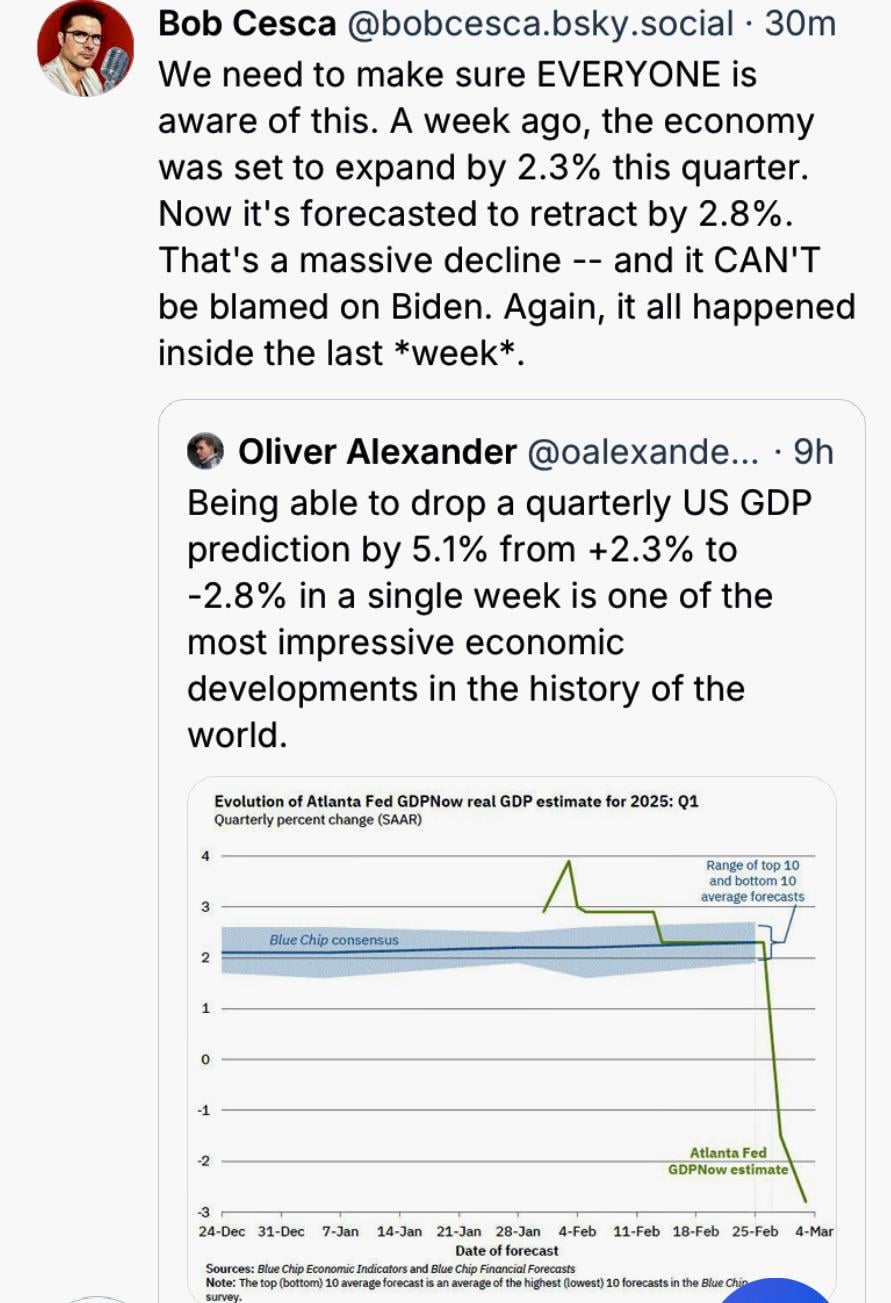The image size is (891, 1303).
Task: Click the 4-Mar date on chart axis
Action: [x=814, y=1232]
